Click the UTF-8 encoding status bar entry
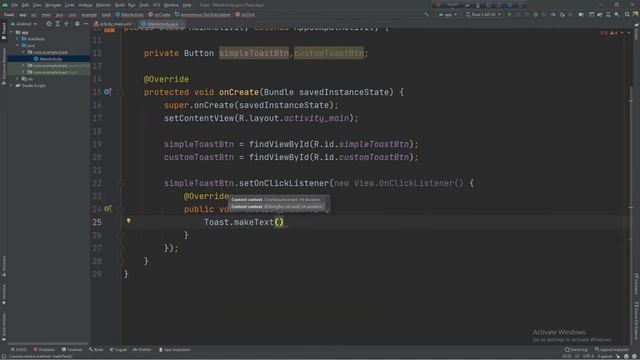 coord(588,356)
